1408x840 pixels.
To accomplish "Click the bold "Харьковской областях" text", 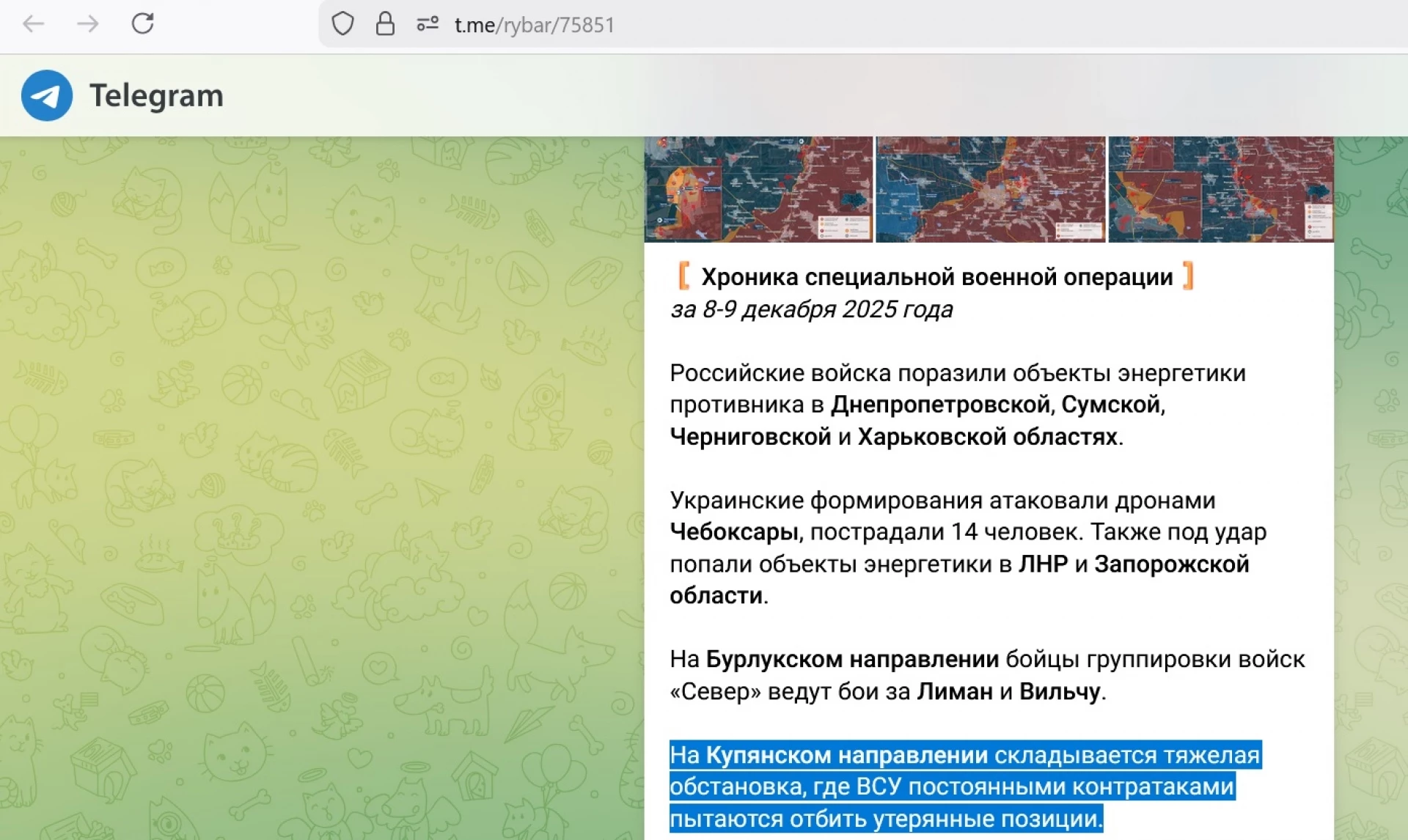I will (987, 437).
